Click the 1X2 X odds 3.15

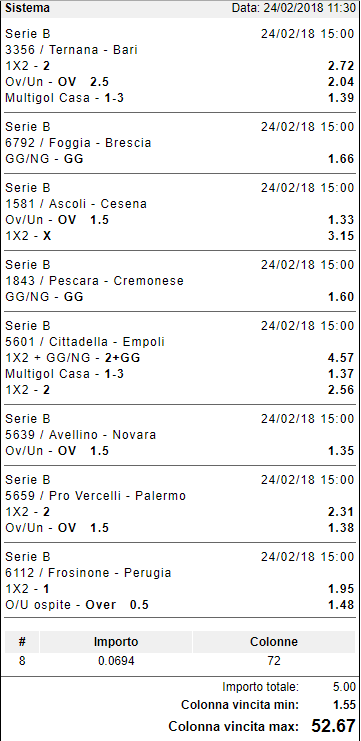(x=341, y=235)
